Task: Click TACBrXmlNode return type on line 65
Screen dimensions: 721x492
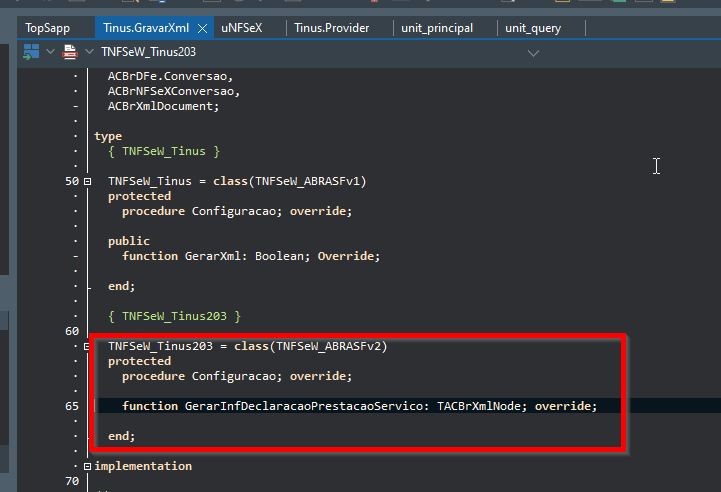Action: pyautogui.click(x=481, y=406)
